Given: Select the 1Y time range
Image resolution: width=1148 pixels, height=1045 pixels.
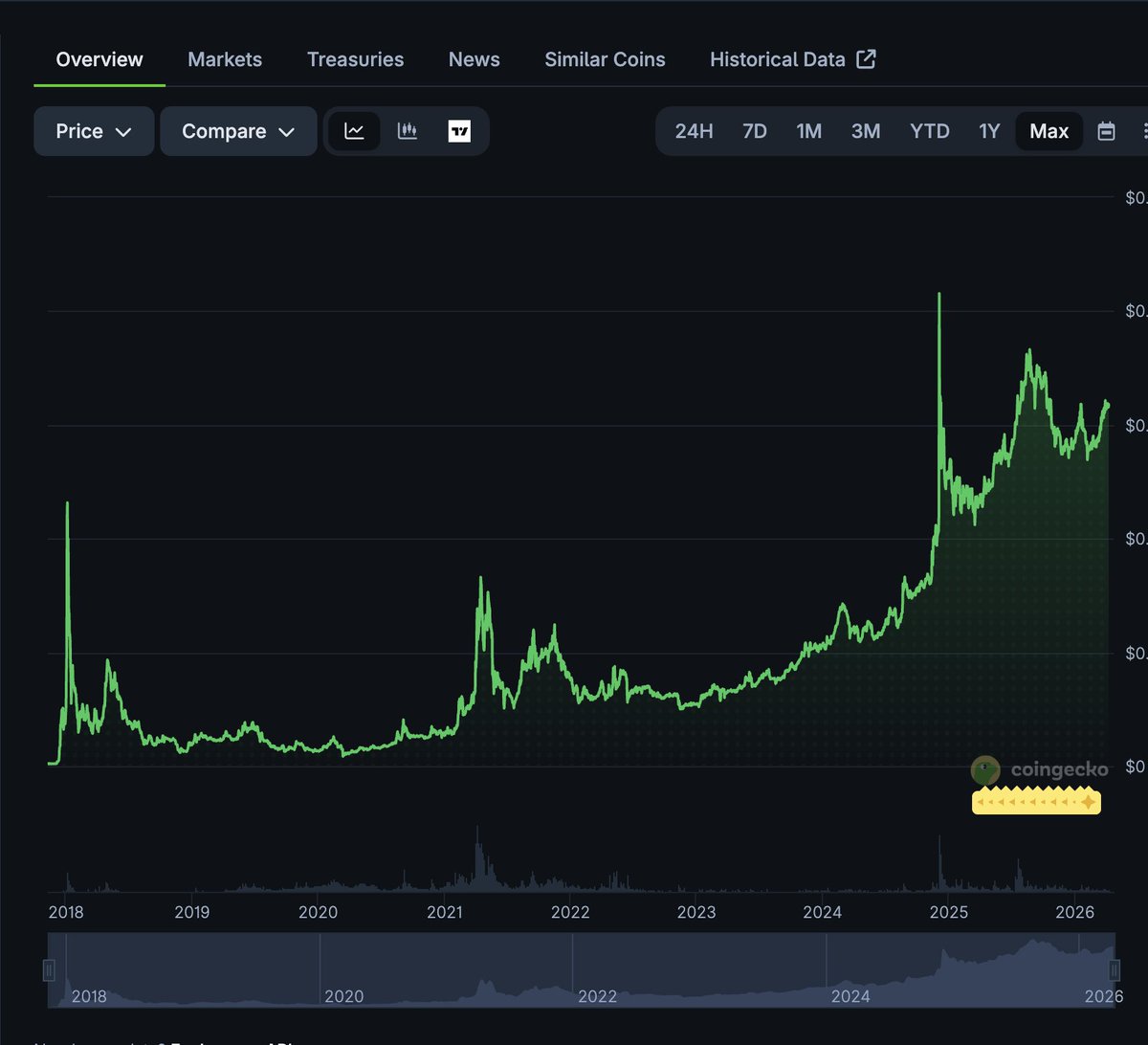Looking at the screenshot, I should tap(989, 131).
